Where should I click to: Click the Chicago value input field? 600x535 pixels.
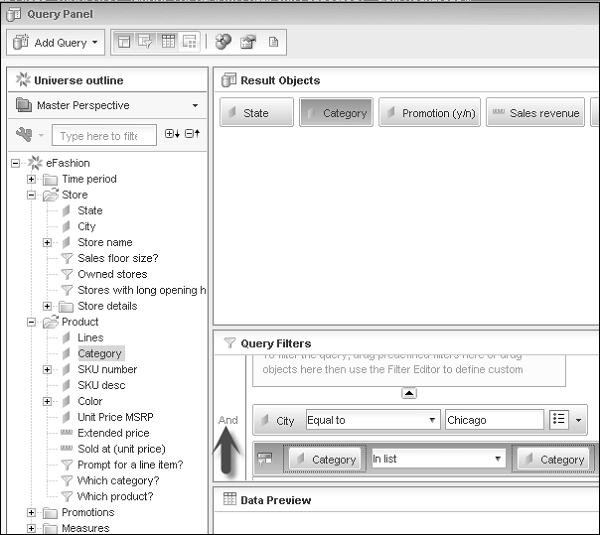(494, 420)
